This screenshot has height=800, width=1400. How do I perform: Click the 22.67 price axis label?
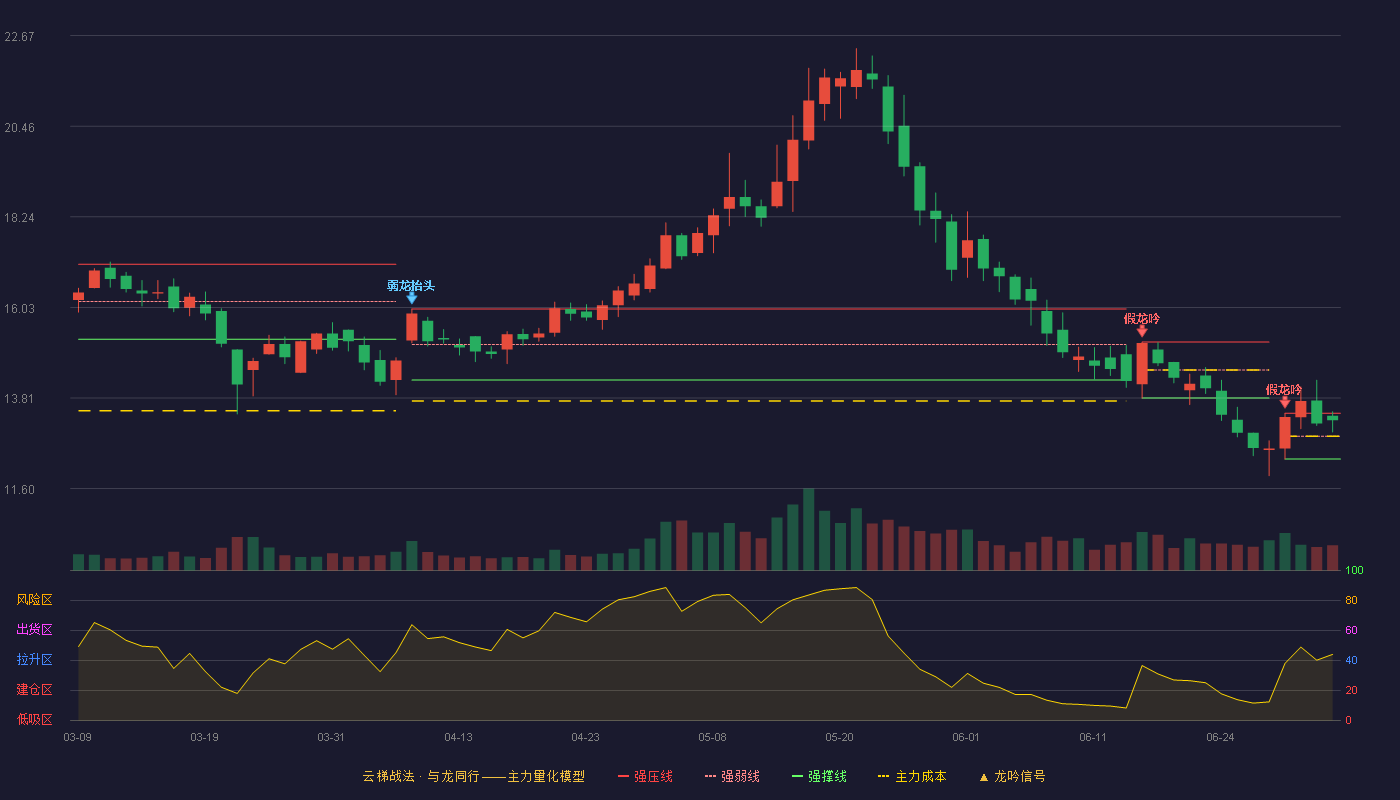tap(20, 37)
